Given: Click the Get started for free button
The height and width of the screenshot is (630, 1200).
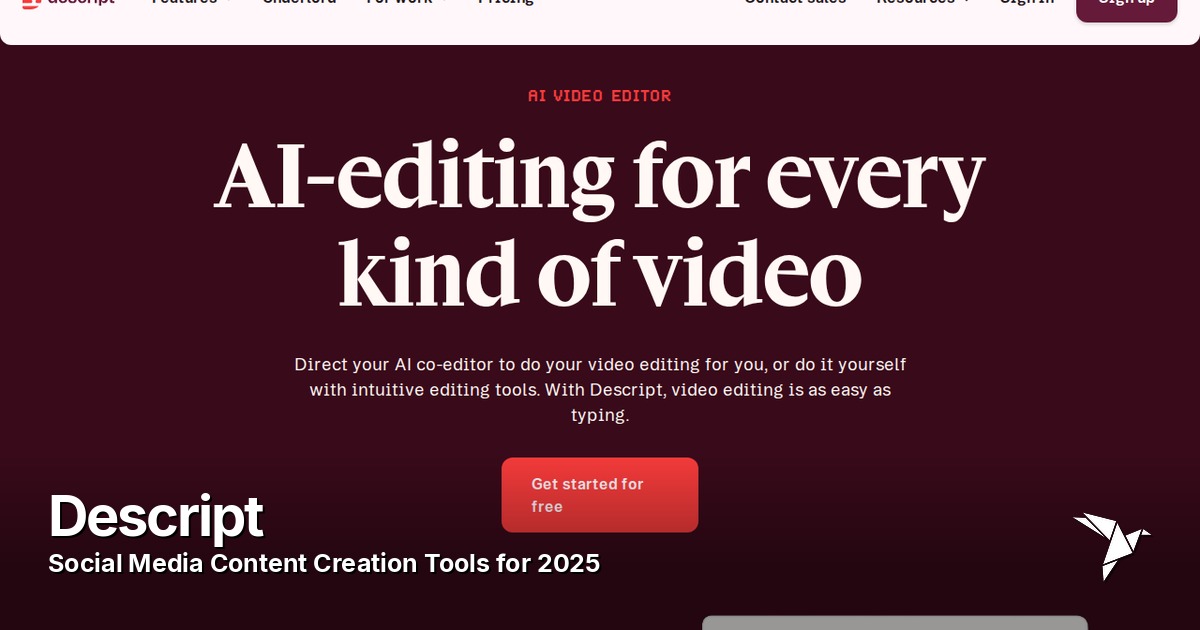Looking at the screenshot, I should tap(600, 495).
